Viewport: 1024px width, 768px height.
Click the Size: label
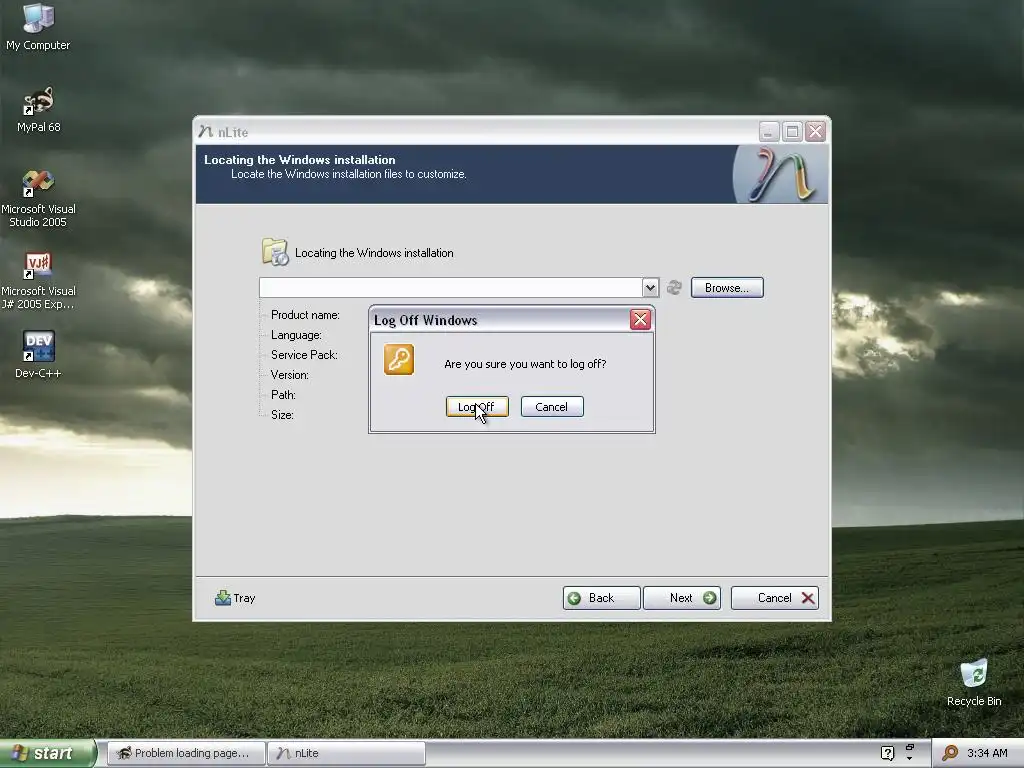[282, 415]
